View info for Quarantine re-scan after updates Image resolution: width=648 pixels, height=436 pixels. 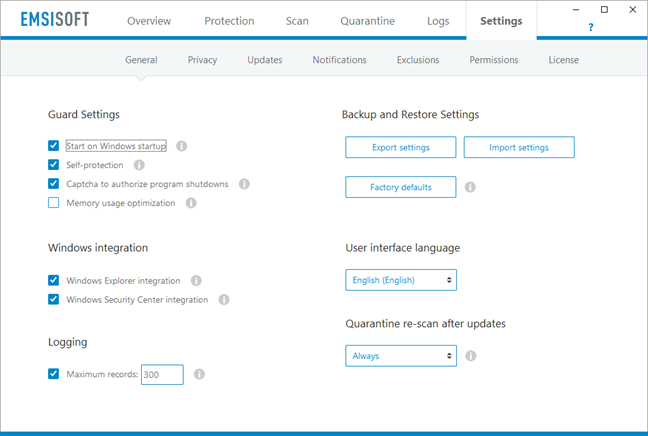(x=471, y=356)
